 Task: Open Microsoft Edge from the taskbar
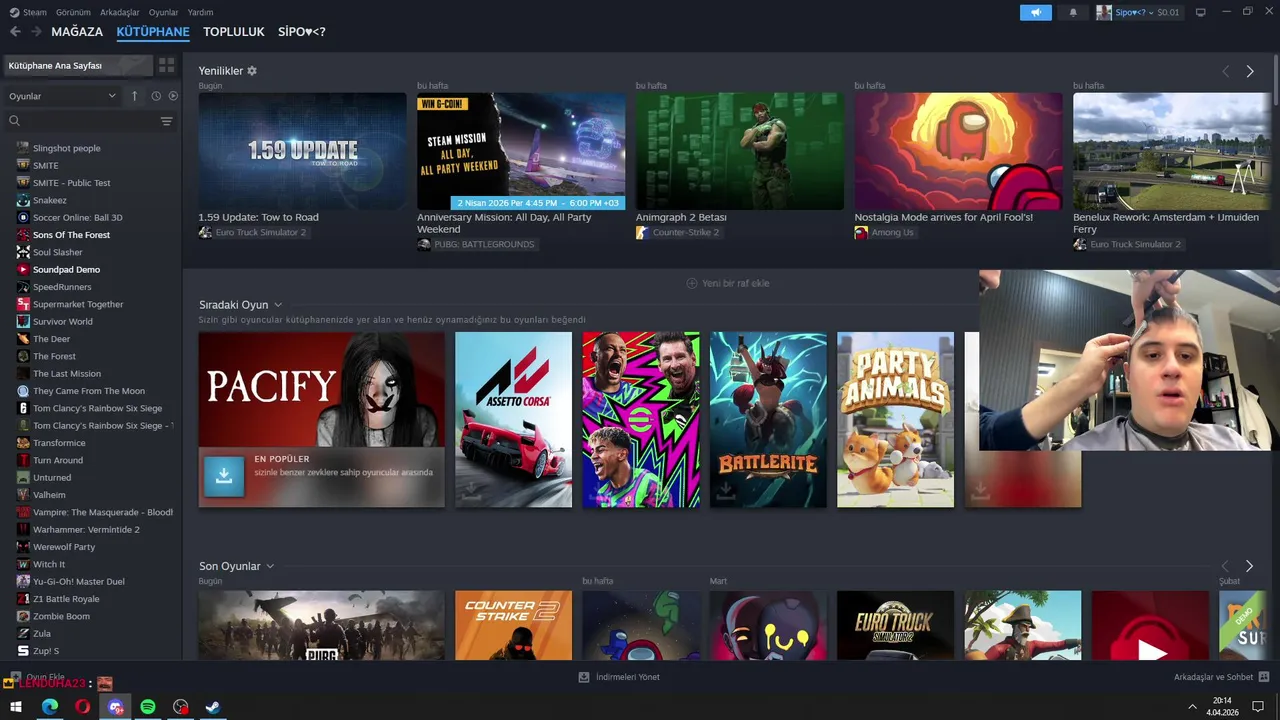click(50, 707)
